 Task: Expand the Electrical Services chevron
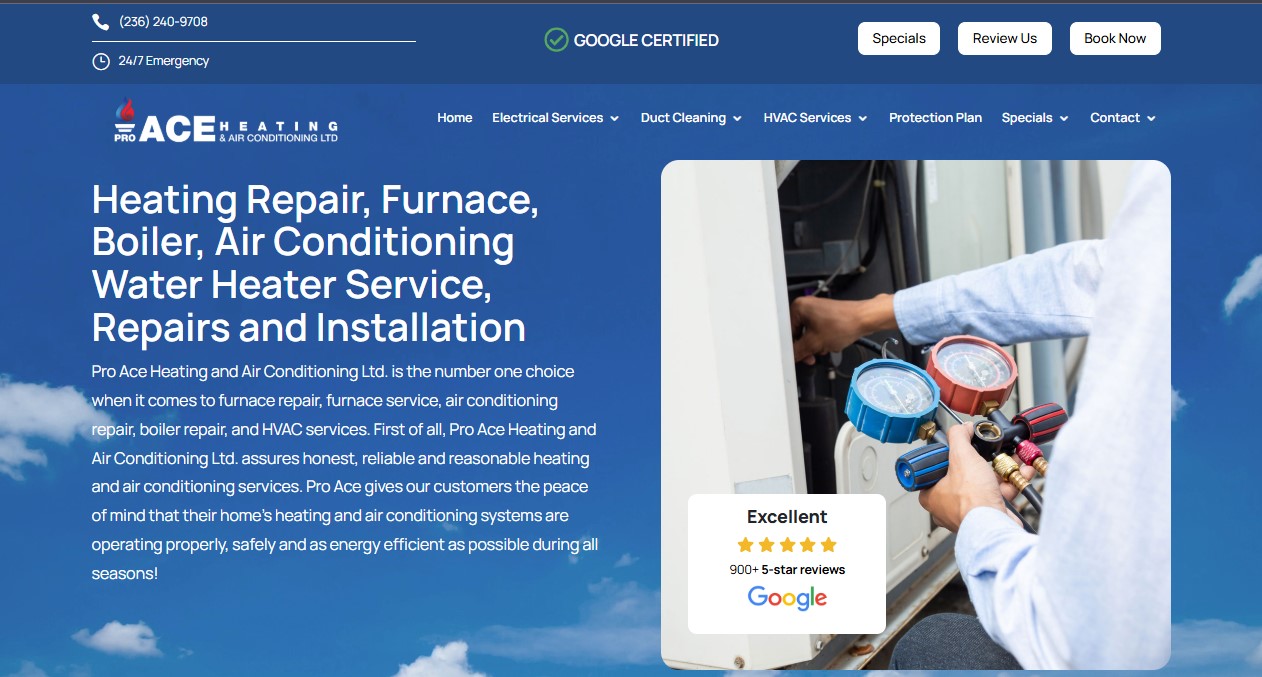click(615, 118)
